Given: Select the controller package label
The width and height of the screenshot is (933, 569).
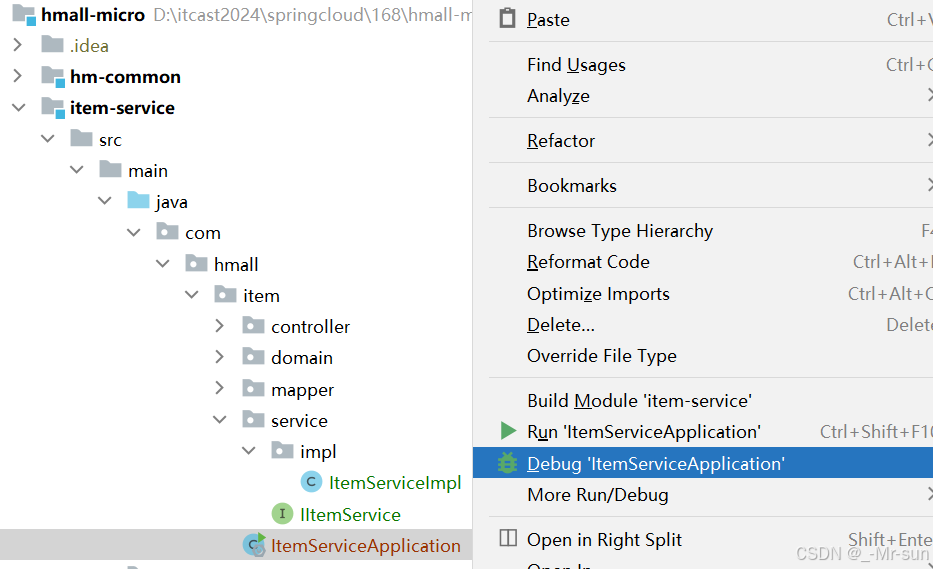Looking at the screenshot, I should pos(311,326).
